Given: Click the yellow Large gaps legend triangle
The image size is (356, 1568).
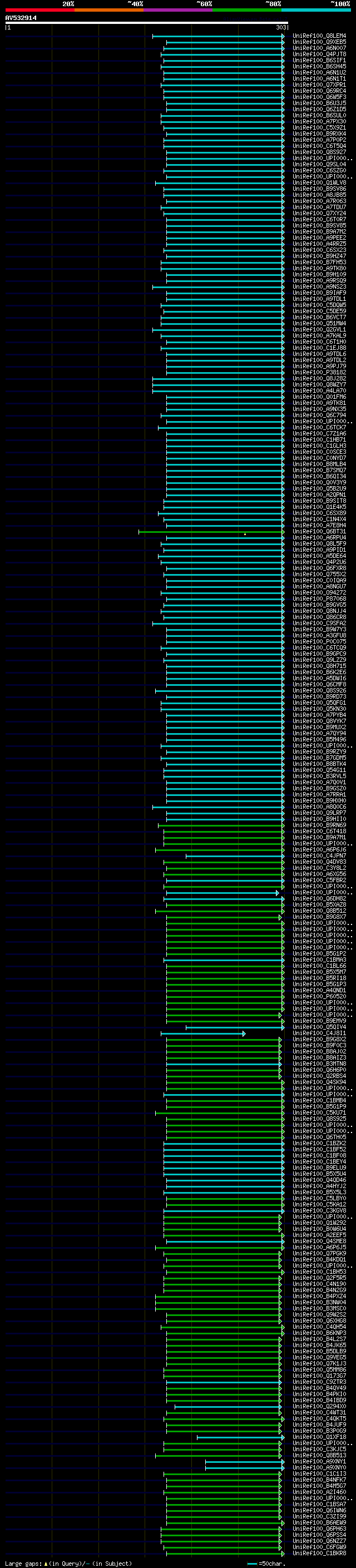Looking at the screenshot, I should 46,1564.
